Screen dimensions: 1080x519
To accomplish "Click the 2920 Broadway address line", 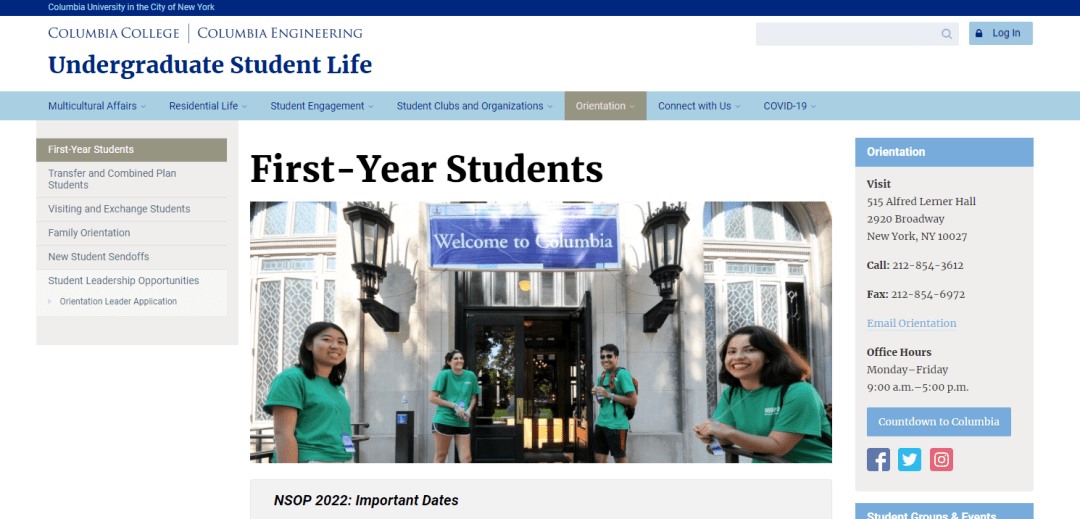I will click(x=905, y=219).
